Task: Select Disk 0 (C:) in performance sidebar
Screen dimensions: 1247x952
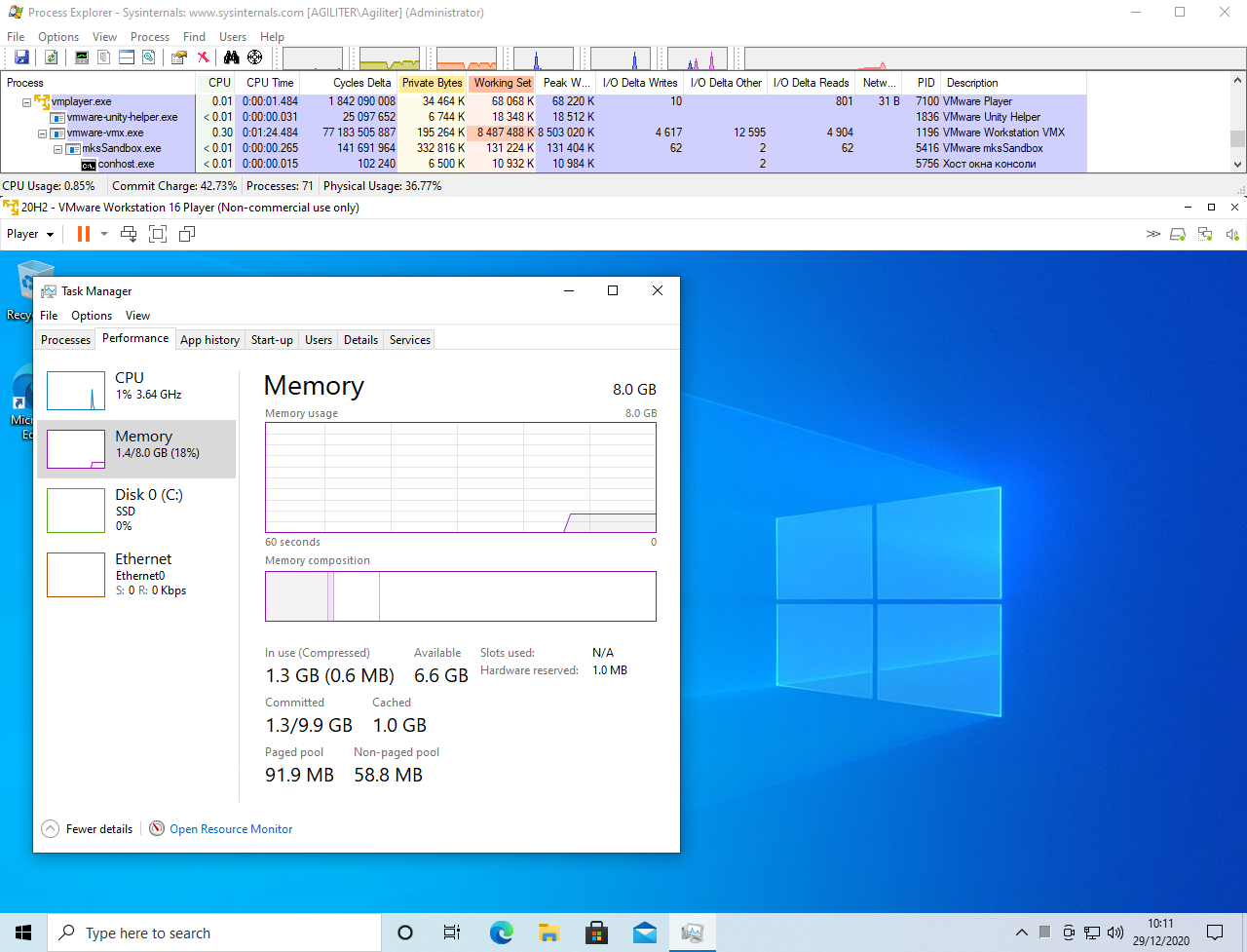Action: point(136,509)
